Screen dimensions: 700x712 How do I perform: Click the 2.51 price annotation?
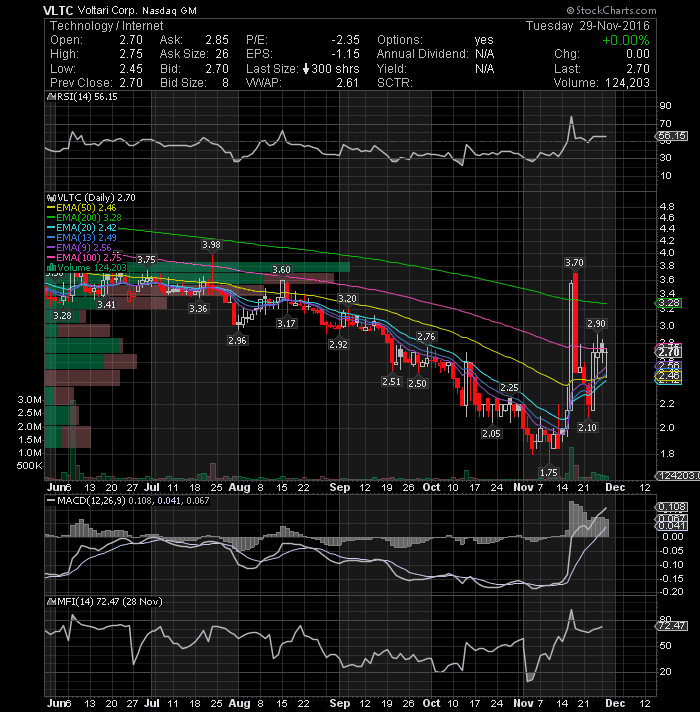tap(392, 382)
